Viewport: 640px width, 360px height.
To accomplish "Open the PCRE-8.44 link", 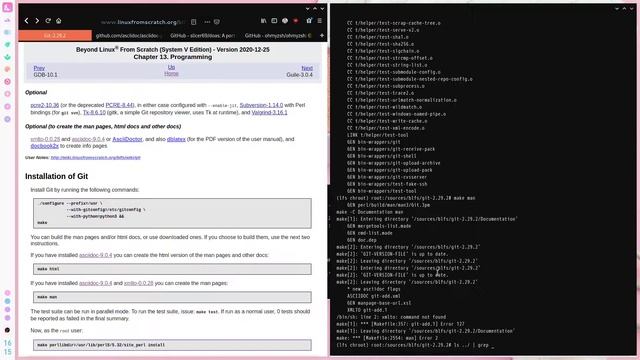I will [x=119, y=105].
